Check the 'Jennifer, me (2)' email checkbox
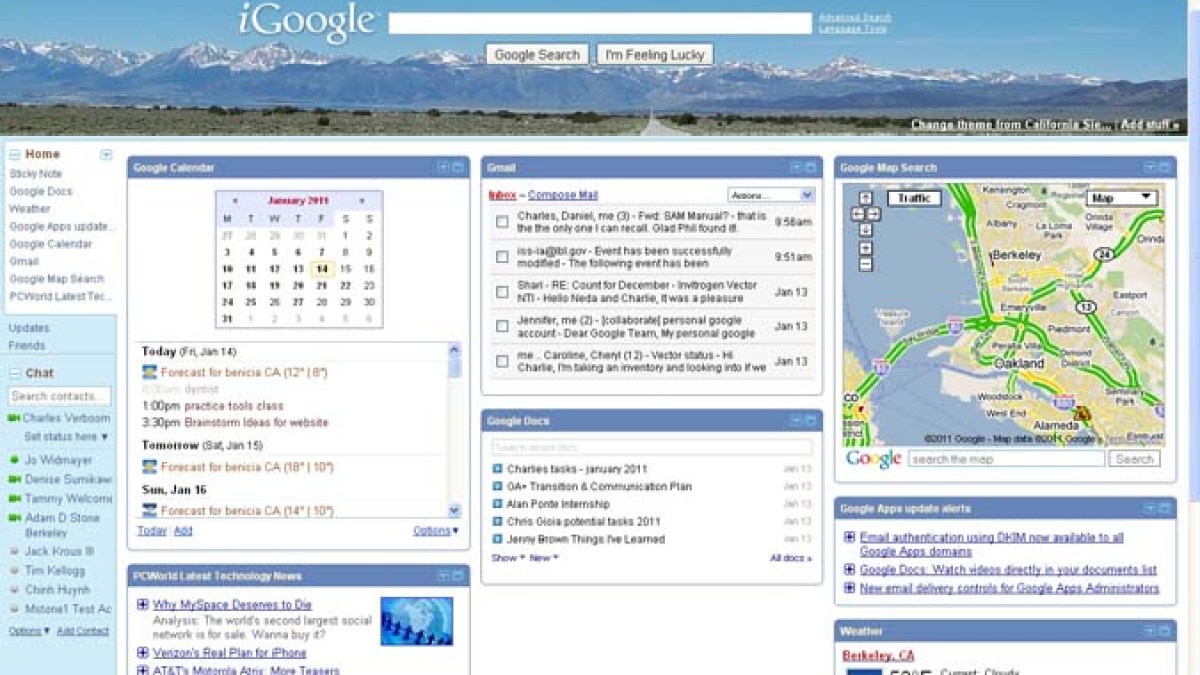 click(x=502, y=326)
